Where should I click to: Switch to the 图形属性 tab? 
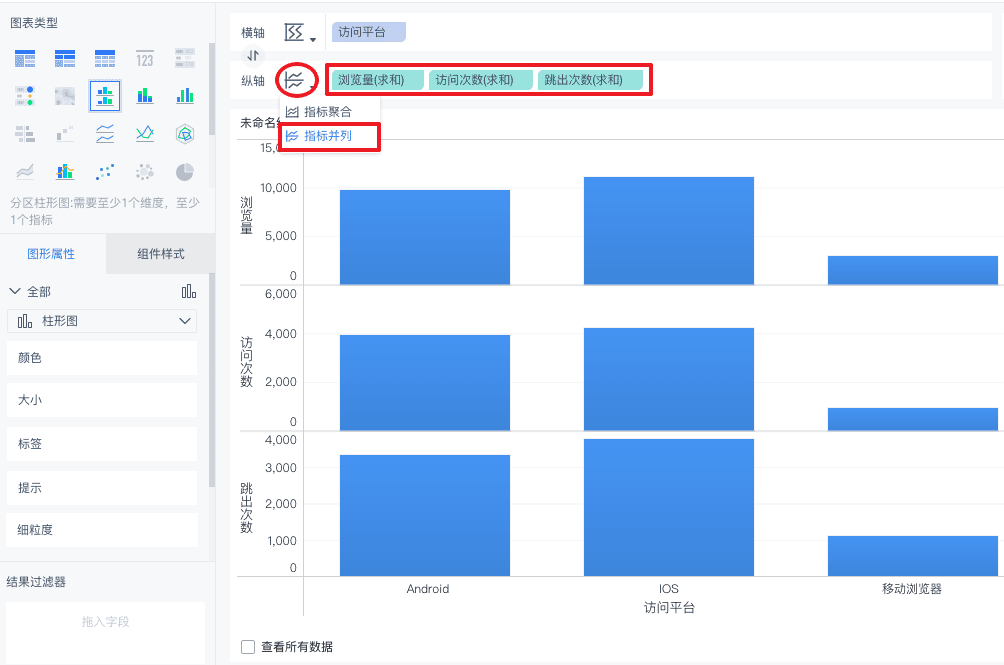51,254
